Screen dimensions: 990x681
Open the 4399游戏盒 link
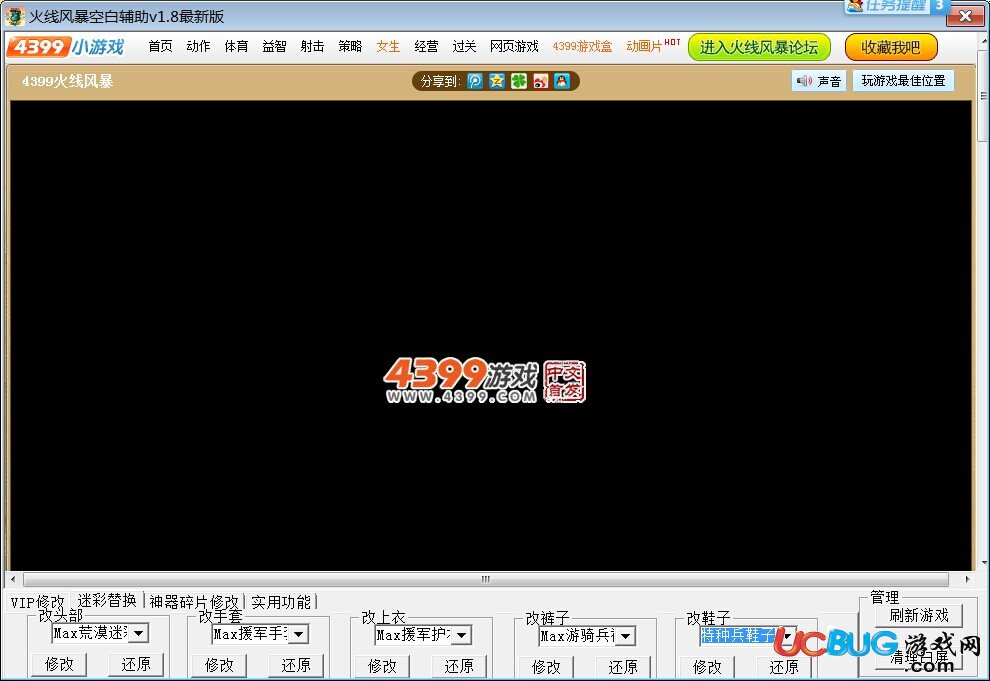click(x=582, y=46)
